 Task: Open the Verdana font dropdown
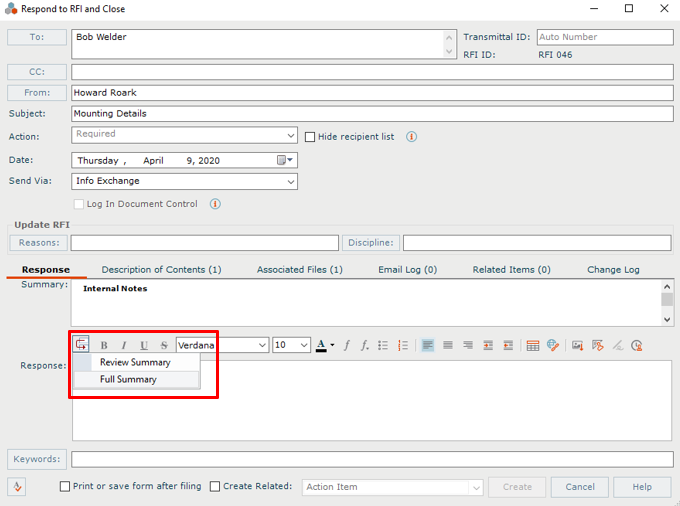[x=262, y=345]
